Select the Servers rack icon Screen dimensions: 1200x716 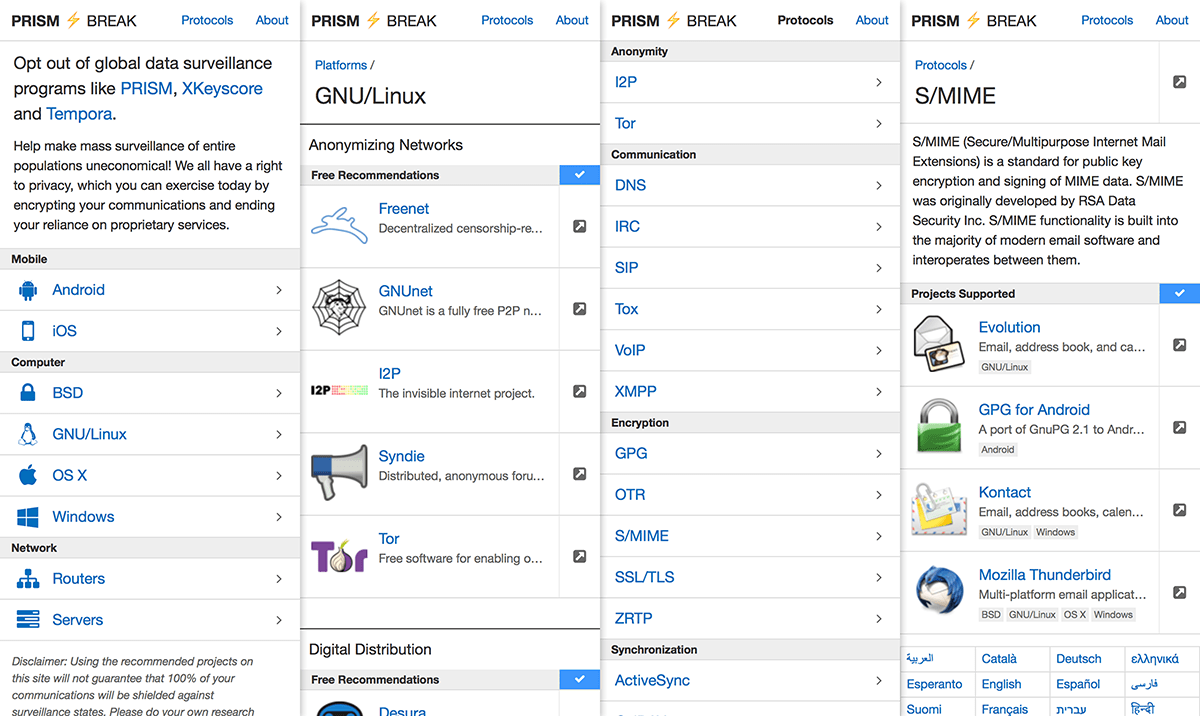pos(28,620)
